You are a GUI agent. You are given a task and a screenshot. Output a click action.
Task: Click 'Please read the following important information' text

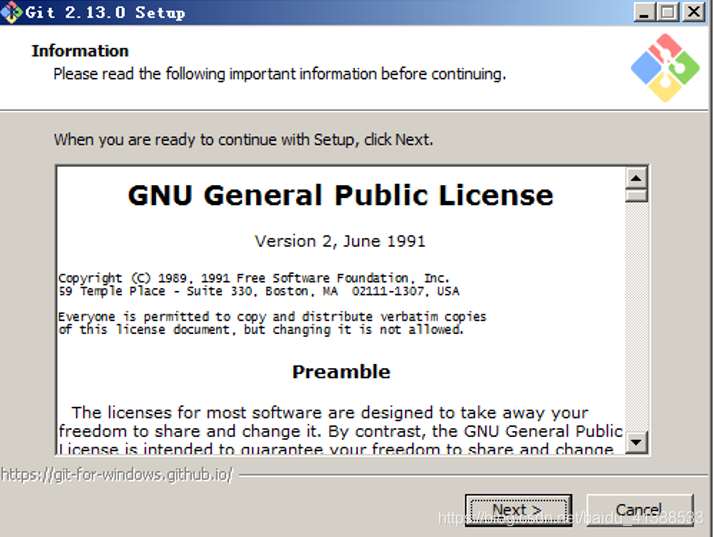(280, 74)
